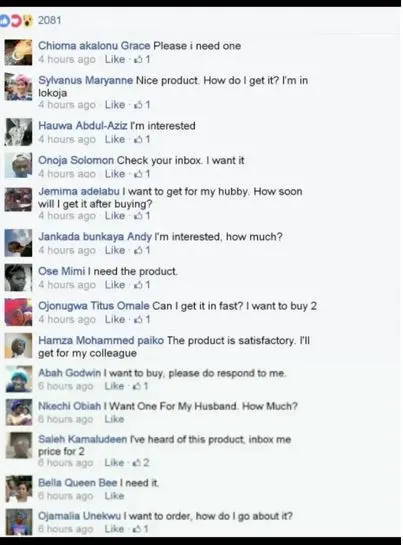Like Nkechi Obiah's comment
Viewport: 403px width, 545px height.
(x=114, y=419)
